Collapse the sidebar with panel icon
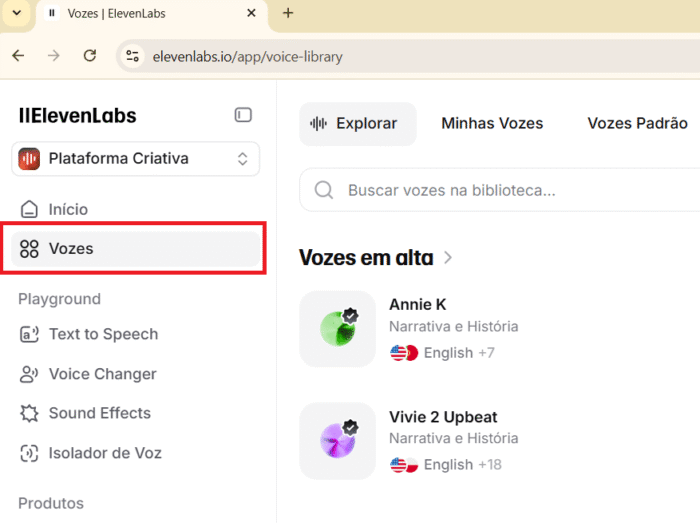 point(243,115)
